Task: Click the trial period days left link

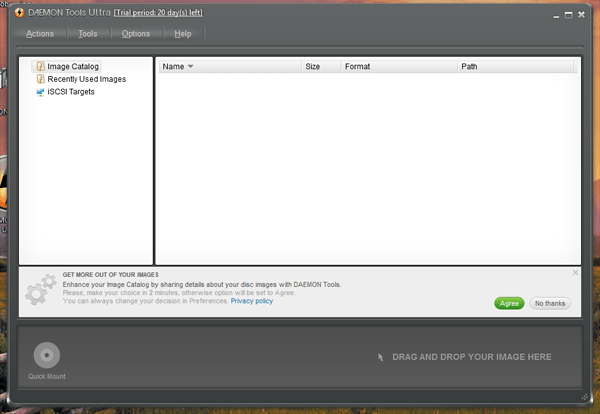Action: tap(158, 13)
